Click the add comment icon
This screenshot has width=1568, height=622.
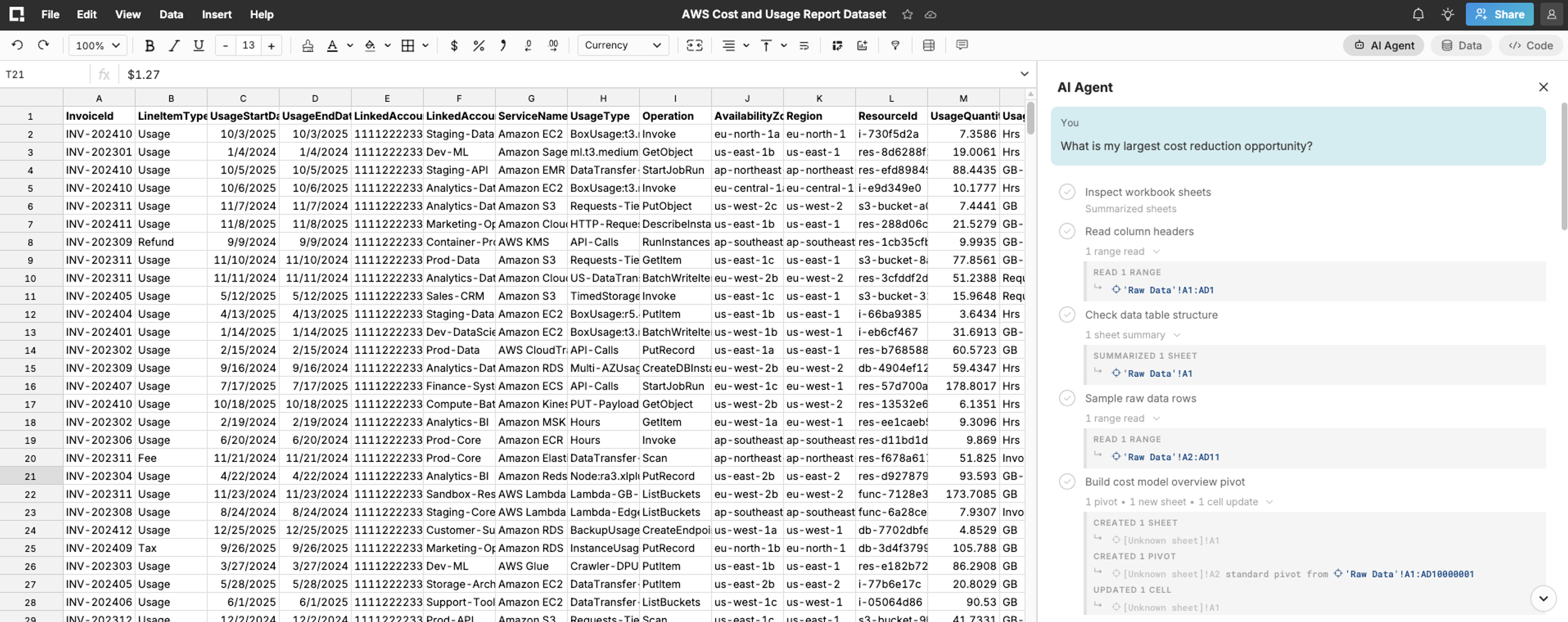[962, 45]
